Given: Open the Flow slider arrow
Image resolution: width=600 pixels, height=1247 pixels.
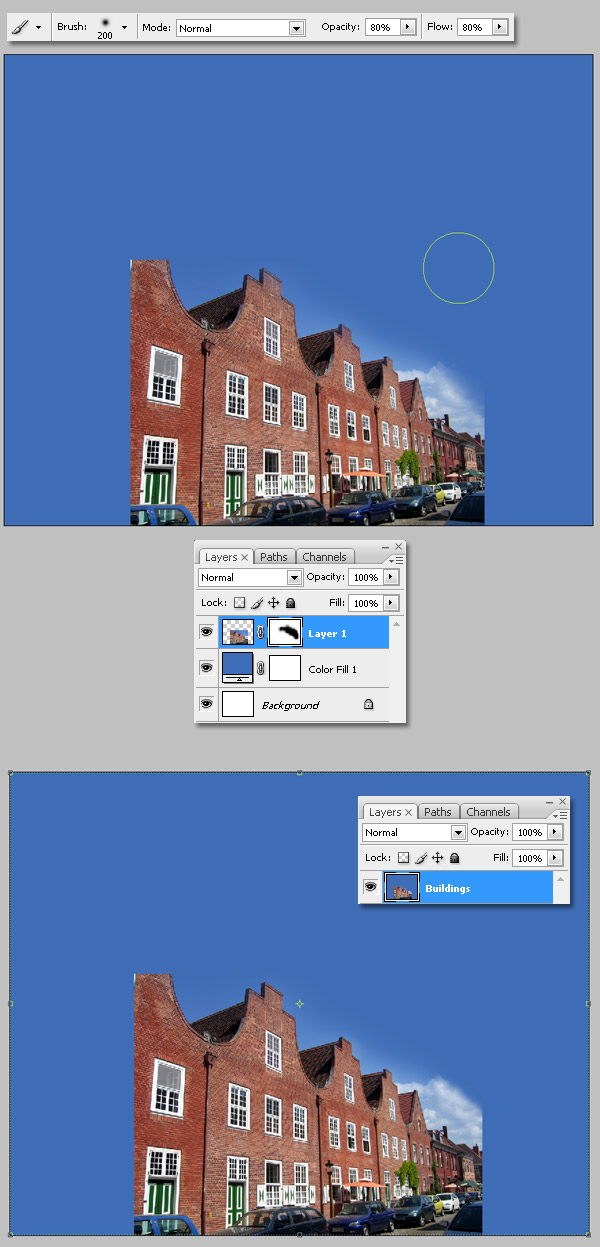Looking at the screenshot, I should pos(500,28).
